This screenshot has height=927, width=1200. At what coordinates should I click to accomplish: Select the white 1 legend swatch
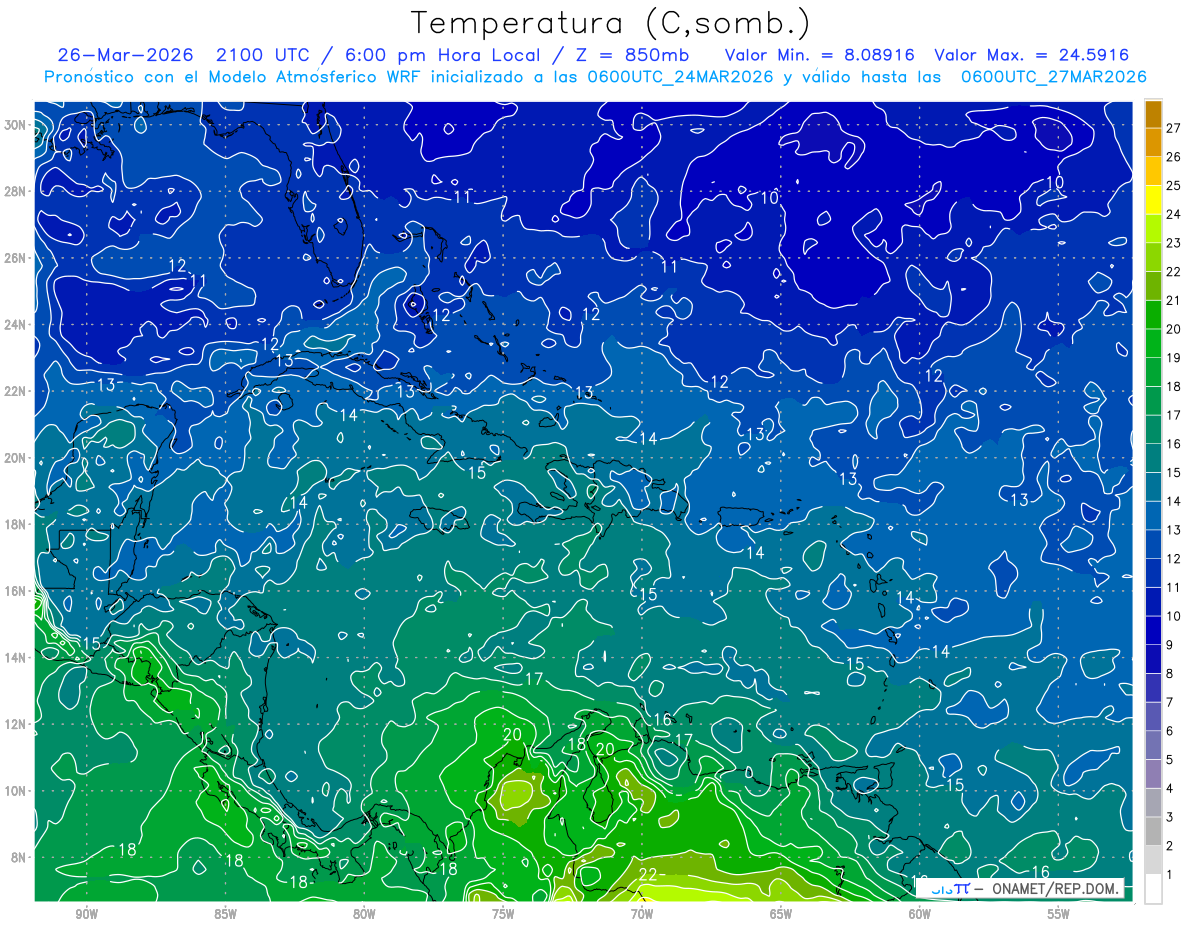(1153, 889)
